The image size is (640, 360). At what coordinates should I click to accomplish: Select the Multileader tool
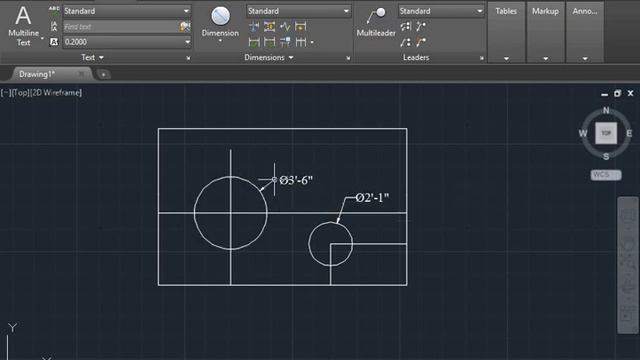[x=376, y=22]
